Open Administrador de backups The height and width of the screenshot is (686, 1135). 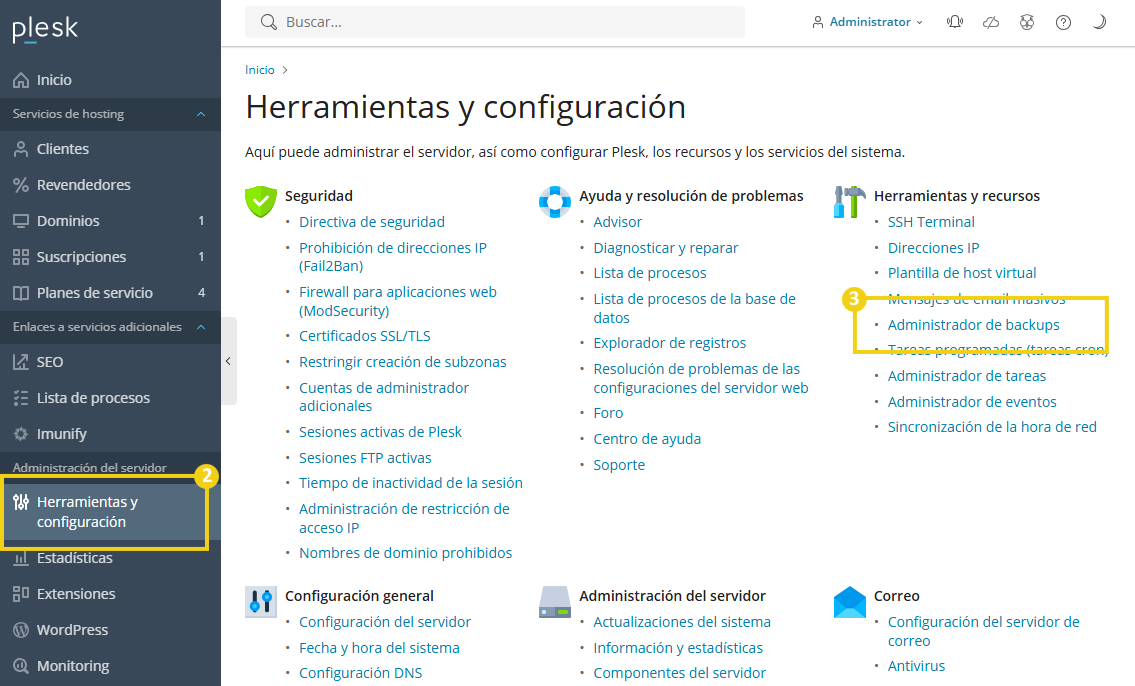pos(973,324)
